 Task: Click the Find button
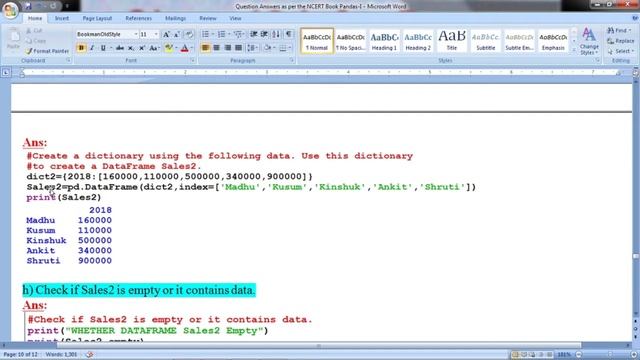click(619, 31)
